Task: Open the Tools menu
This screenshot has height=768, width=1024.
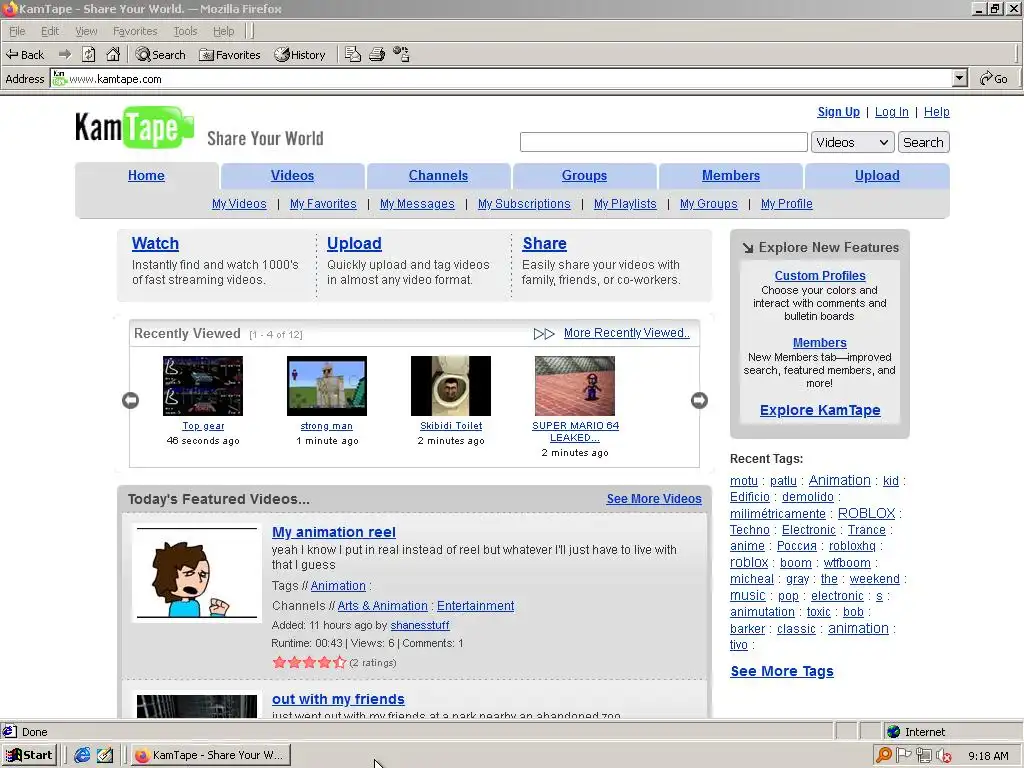Action: pyautogui.click(x=185, y=31)
